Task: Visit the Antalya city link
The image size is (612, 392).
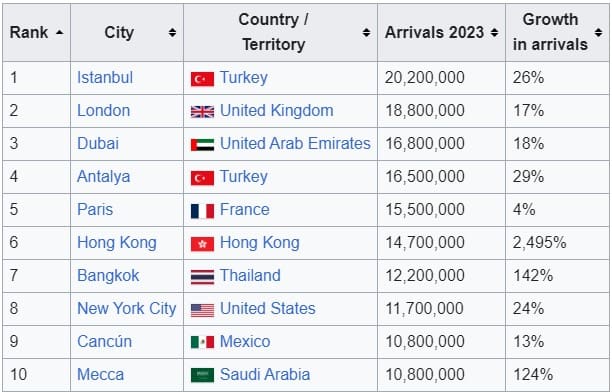Action: 103,176
